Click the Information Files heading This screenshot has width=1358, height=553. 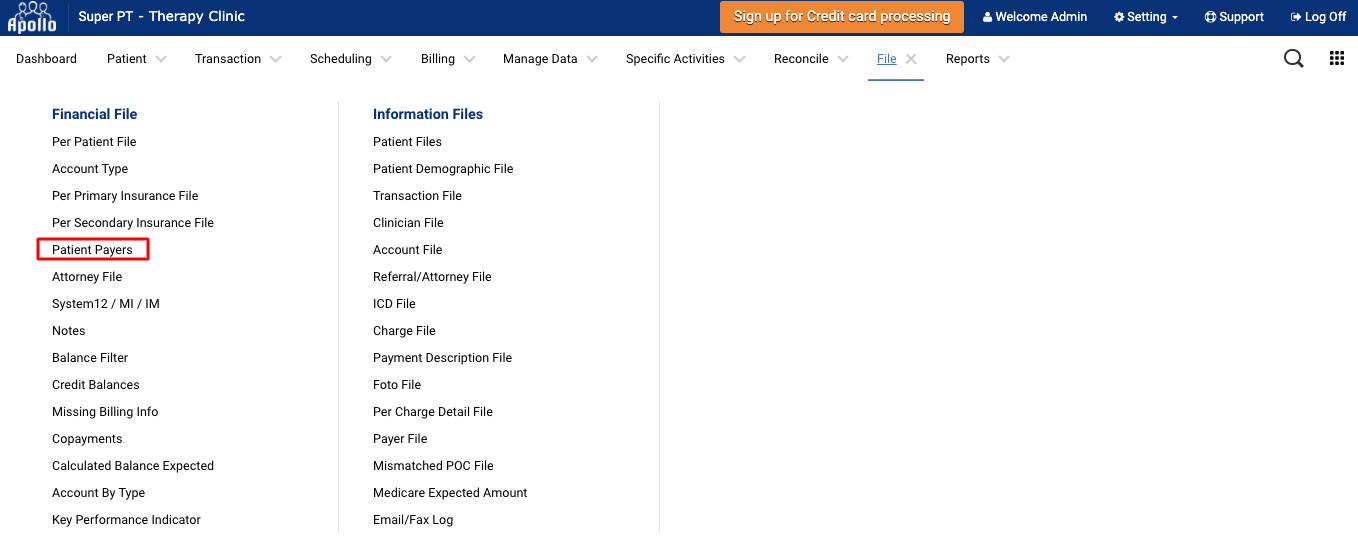428,114
